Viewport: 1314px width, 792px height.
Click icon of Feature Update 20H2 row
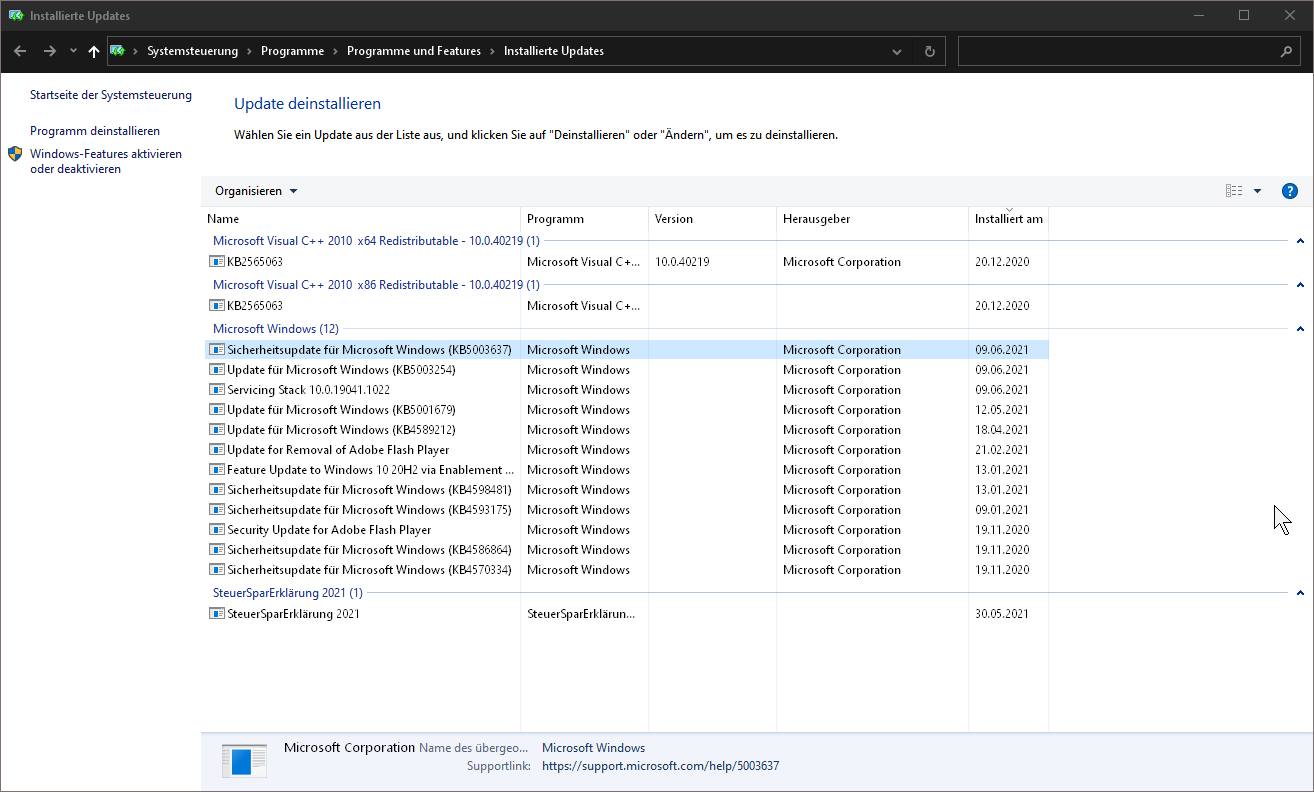point(217,470)
